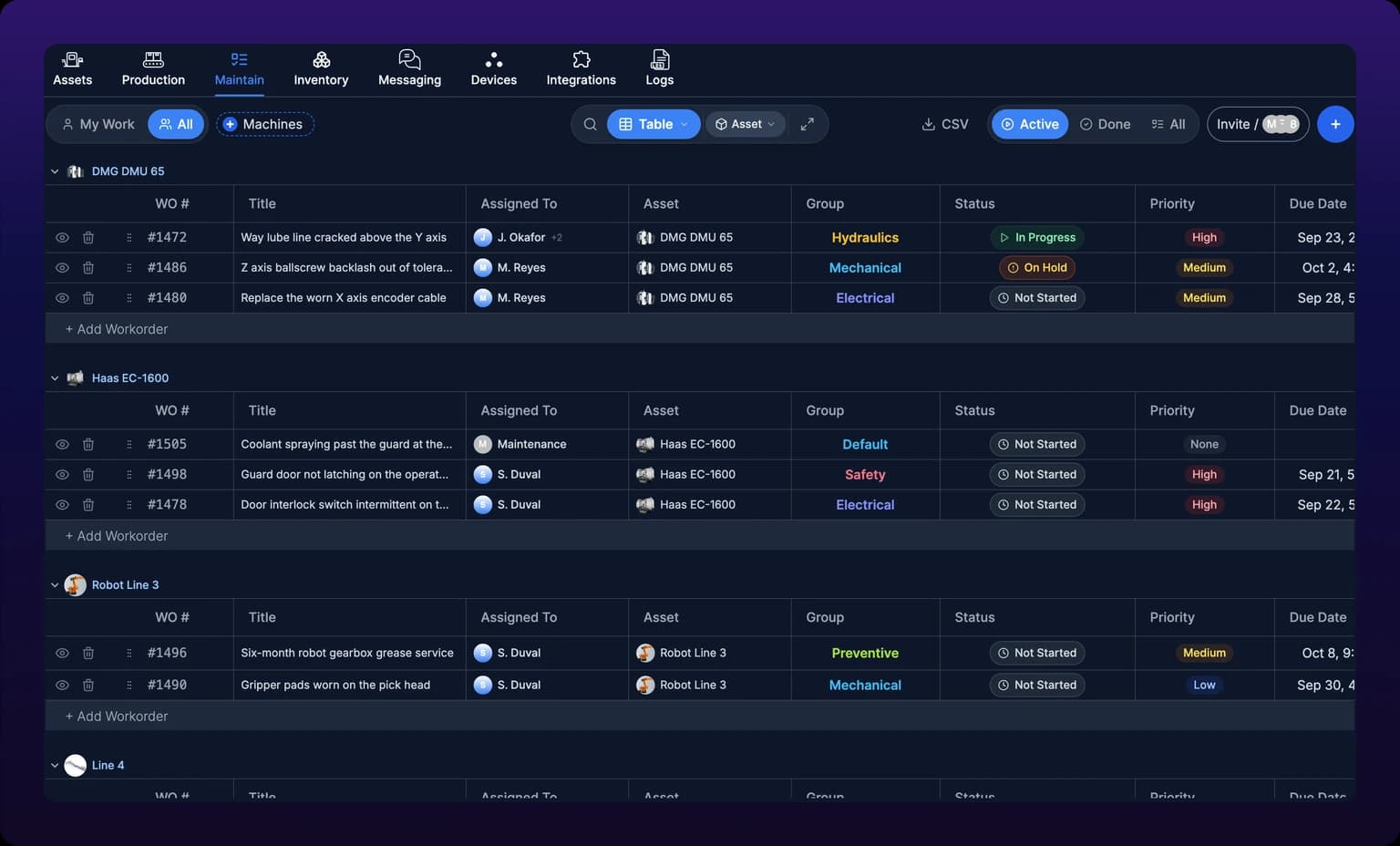Click the drag handle for #1496

pyautogui.click(x=129, y=653)
